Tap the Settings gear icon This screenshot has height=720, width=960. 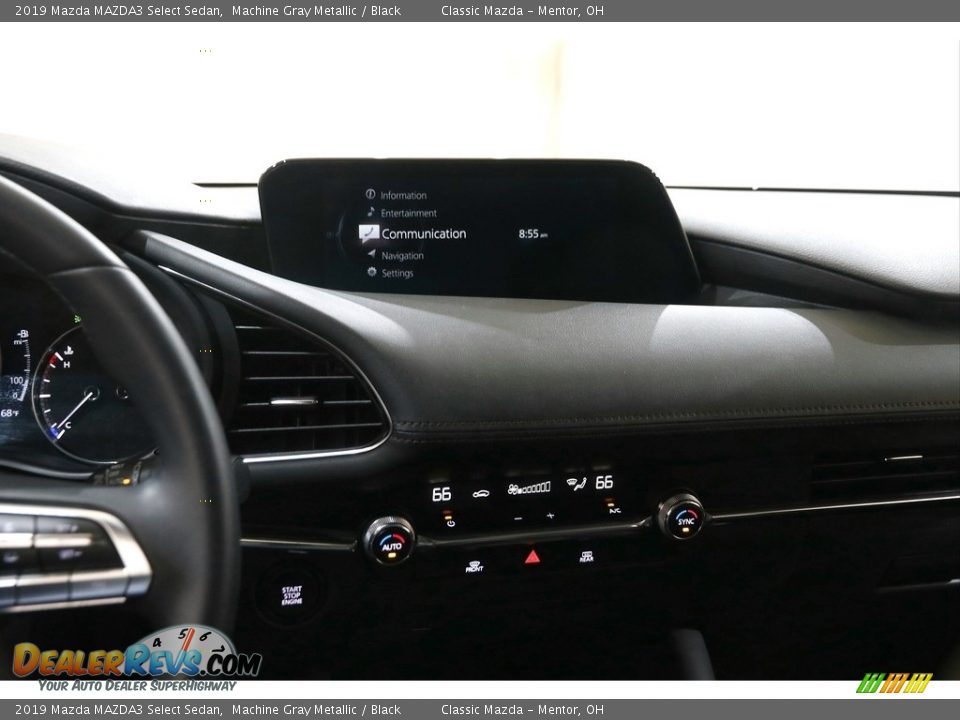click(372, 271)
